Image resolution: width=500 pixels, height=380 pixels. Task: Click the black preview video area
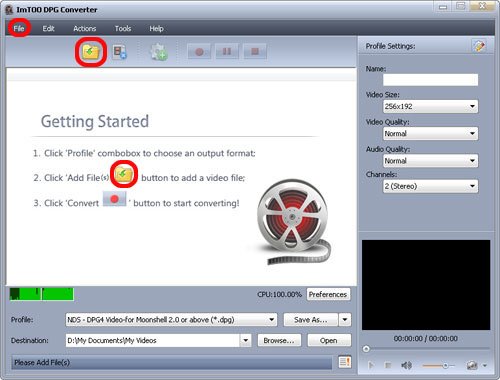point(426,285)
